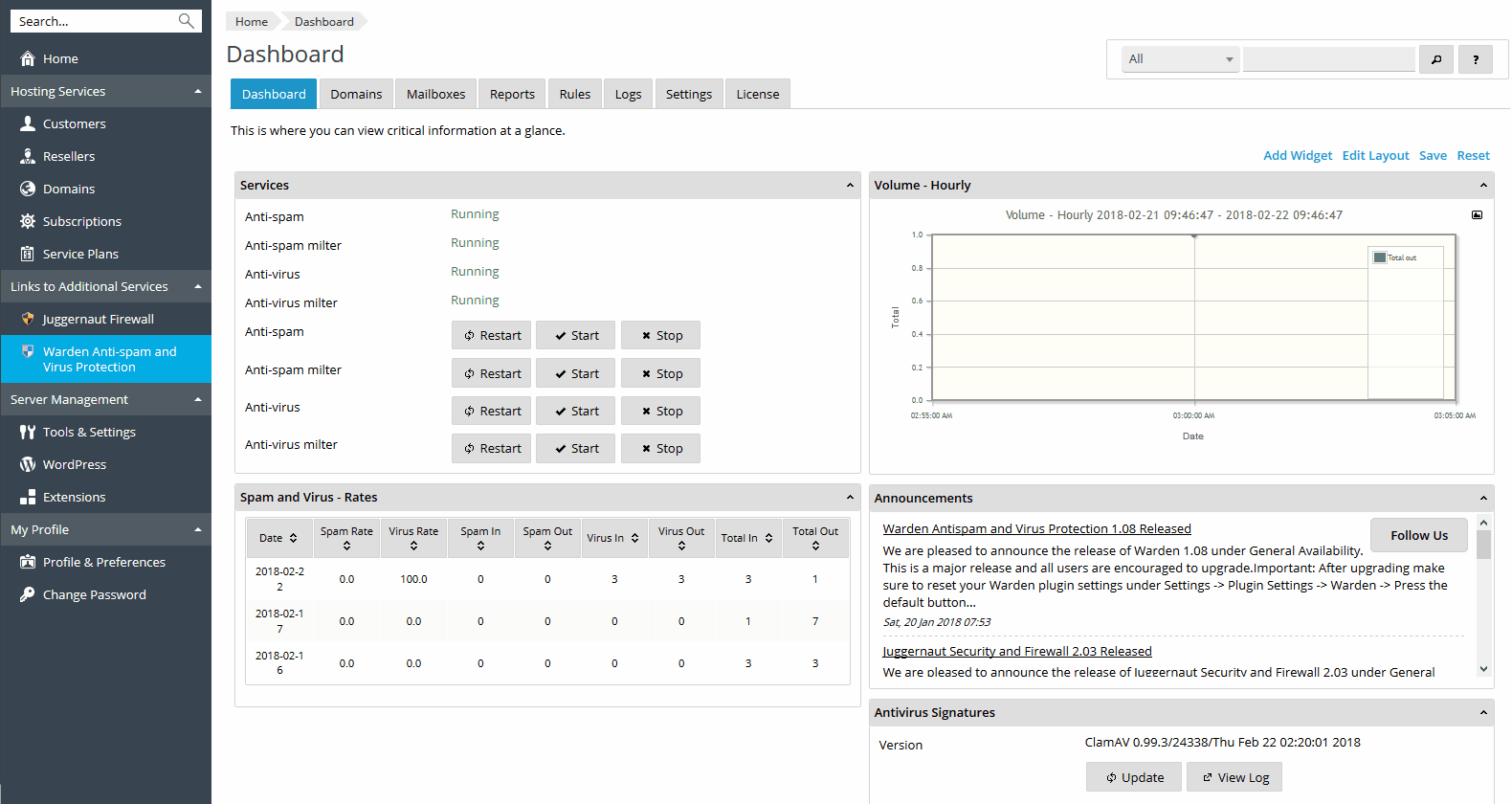Collapse Spam and Virus - Rates widget
This screenshot has width=1512, height=804.
850,498
